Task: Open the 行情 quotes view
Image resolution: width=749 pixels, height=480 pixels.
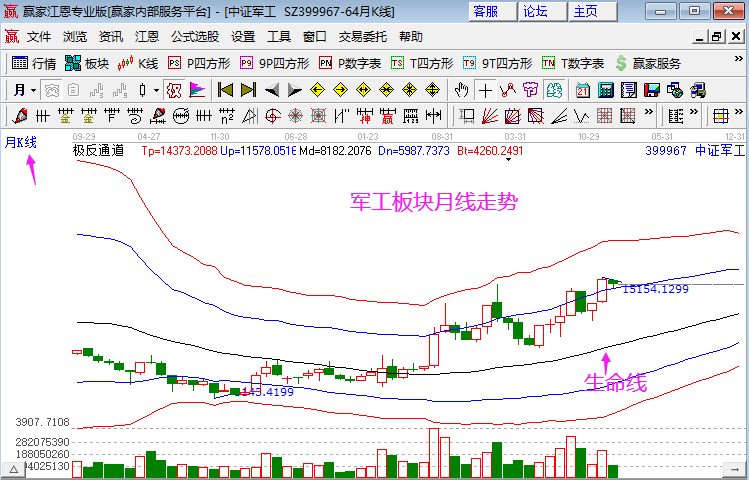Action: click(x=34, y=63)
